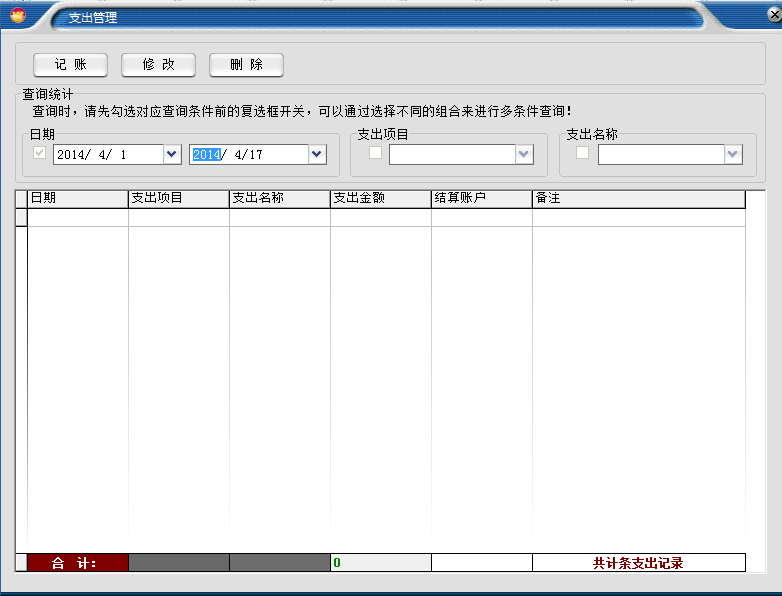Viewport: 782px width, 596px height.
Task: Enable the 支出项目 filter checkbox
Action: coord(375,153)
